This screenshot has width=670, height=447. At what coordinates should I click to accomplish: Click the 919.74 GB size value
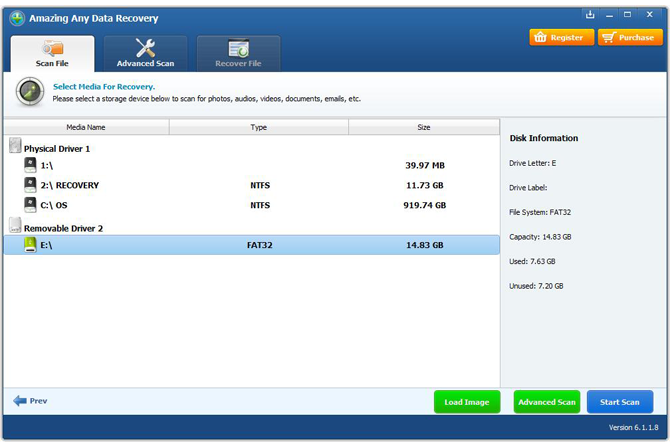click(425, 205)
